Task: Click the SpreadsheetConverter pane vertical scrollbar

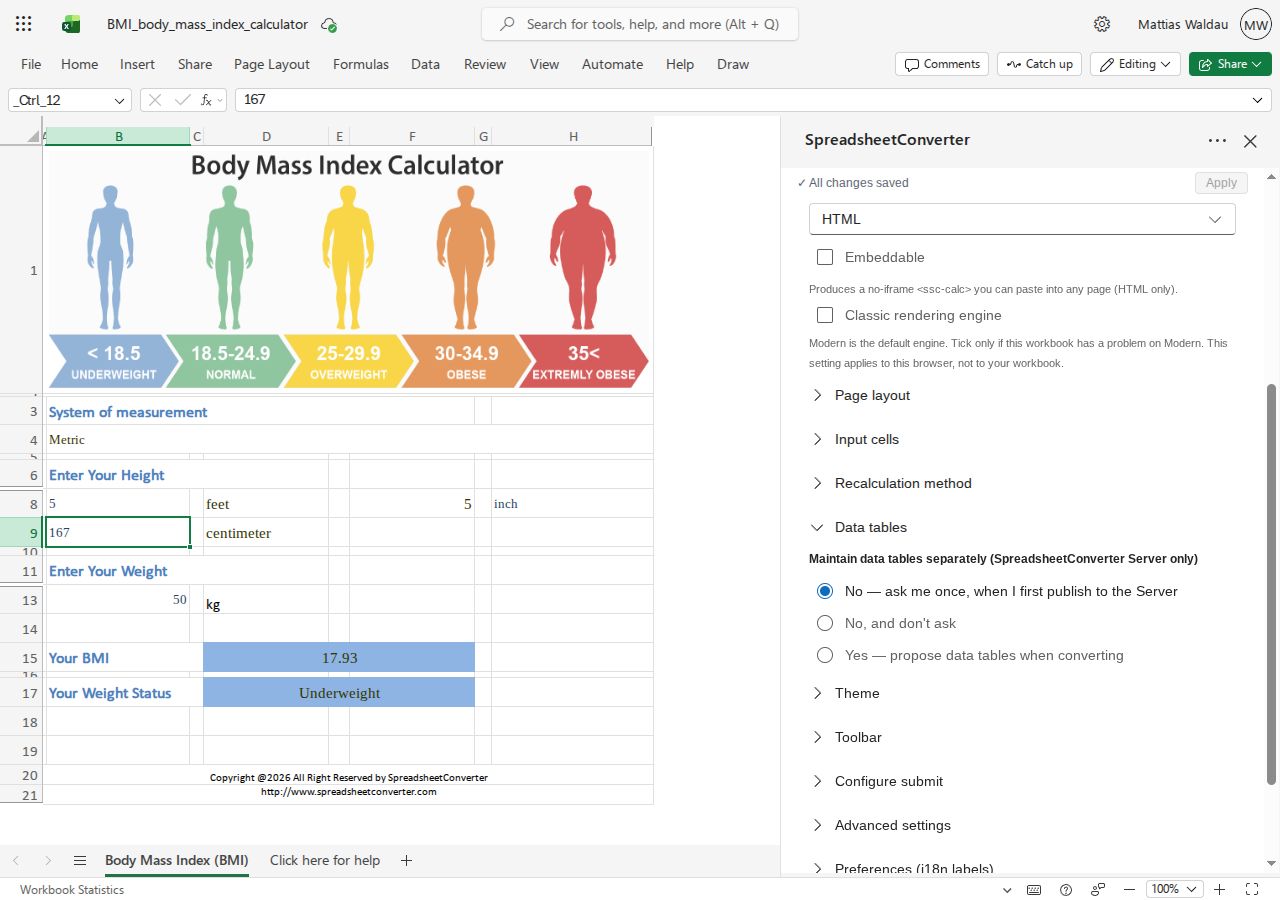Action: tap(1272, 584)
